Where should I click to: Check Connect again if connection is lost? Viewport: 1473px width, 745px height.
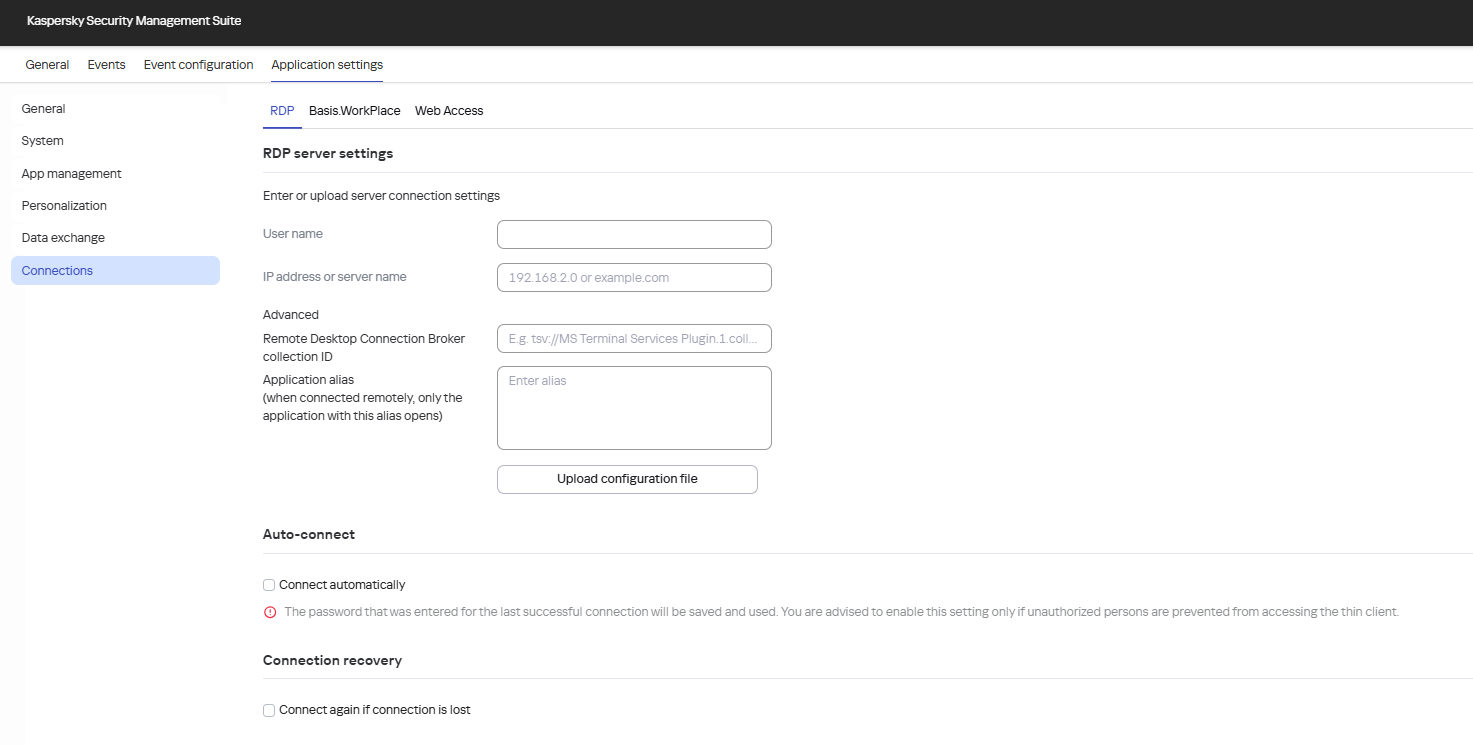(268, 709)
